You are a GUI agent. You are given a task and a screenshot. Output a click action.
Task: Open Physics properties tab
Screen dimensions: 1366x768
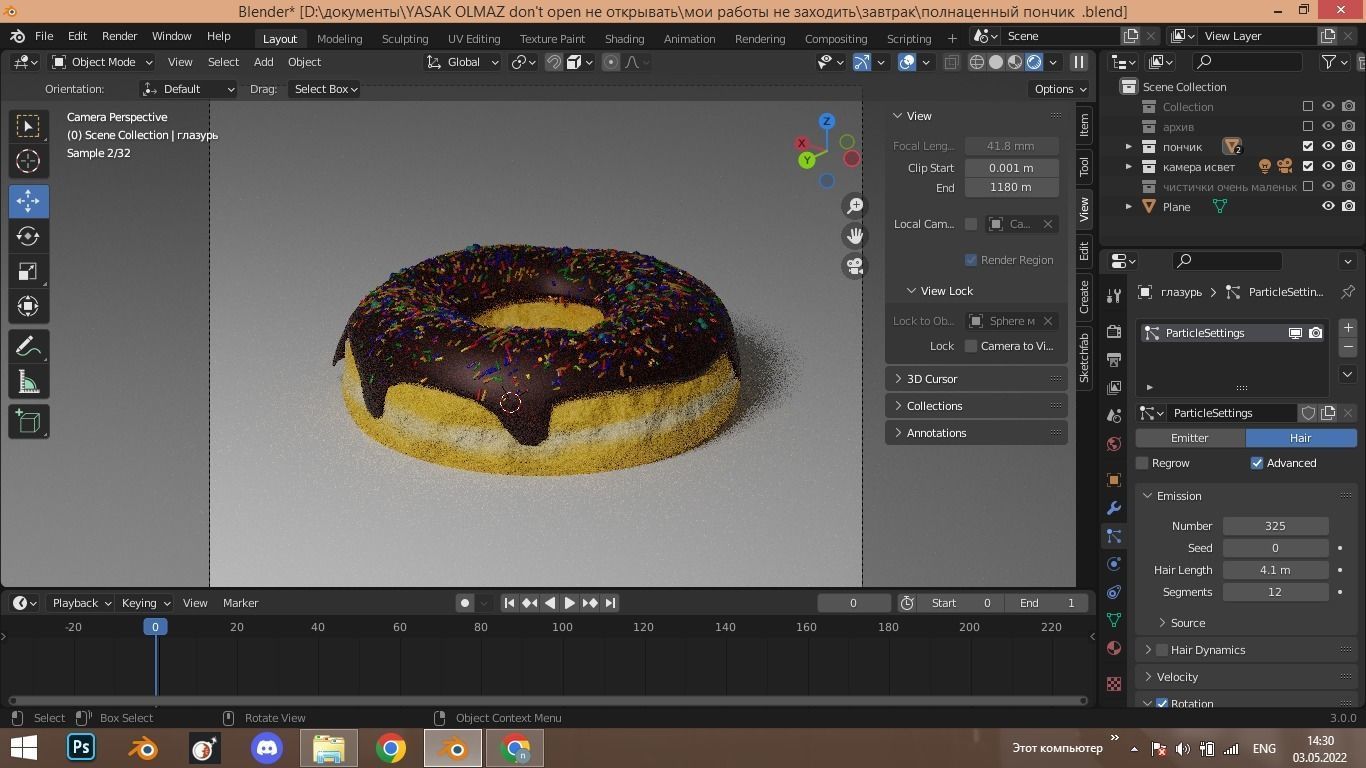point(1114,564)
